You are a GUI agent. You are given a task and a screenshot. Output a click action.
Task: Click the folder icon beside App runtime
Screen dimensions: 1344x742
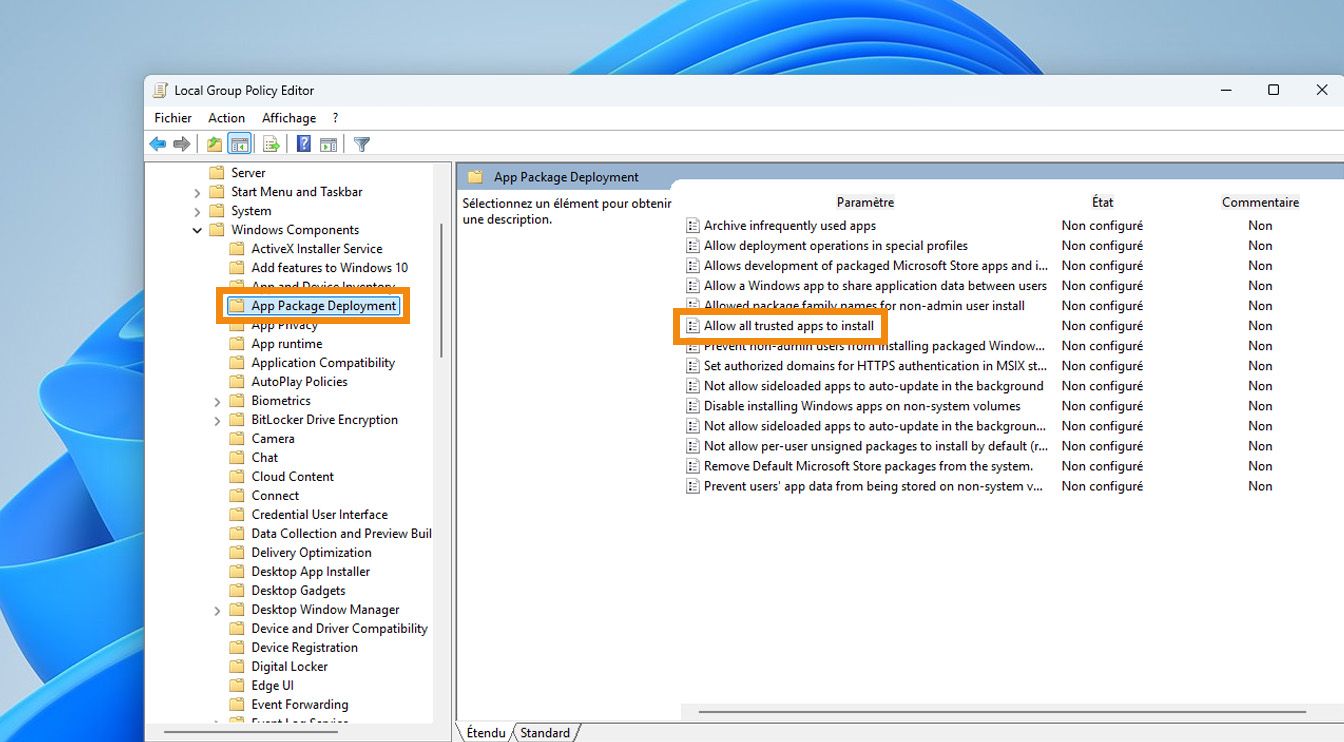click(237, 344)
